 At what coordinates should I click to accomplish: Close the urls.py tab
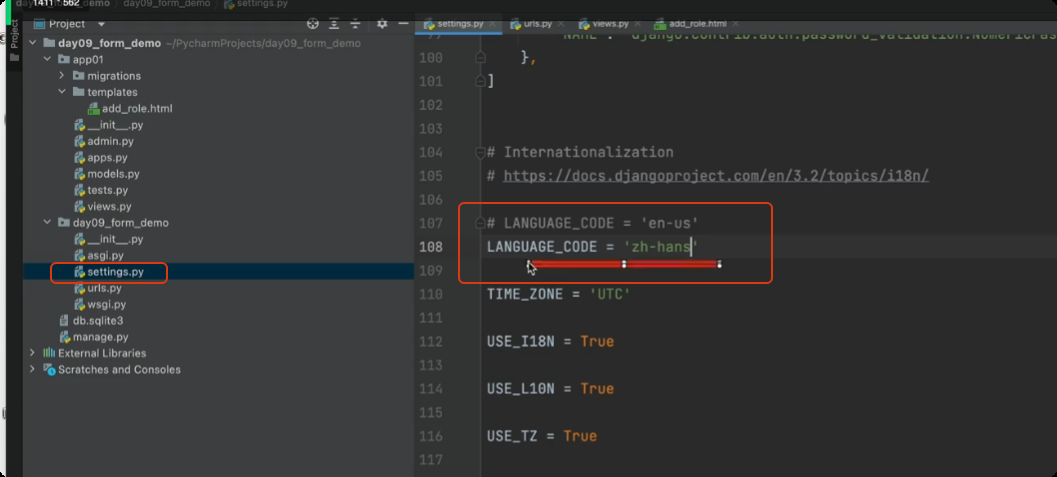click(x=561, y=24)
